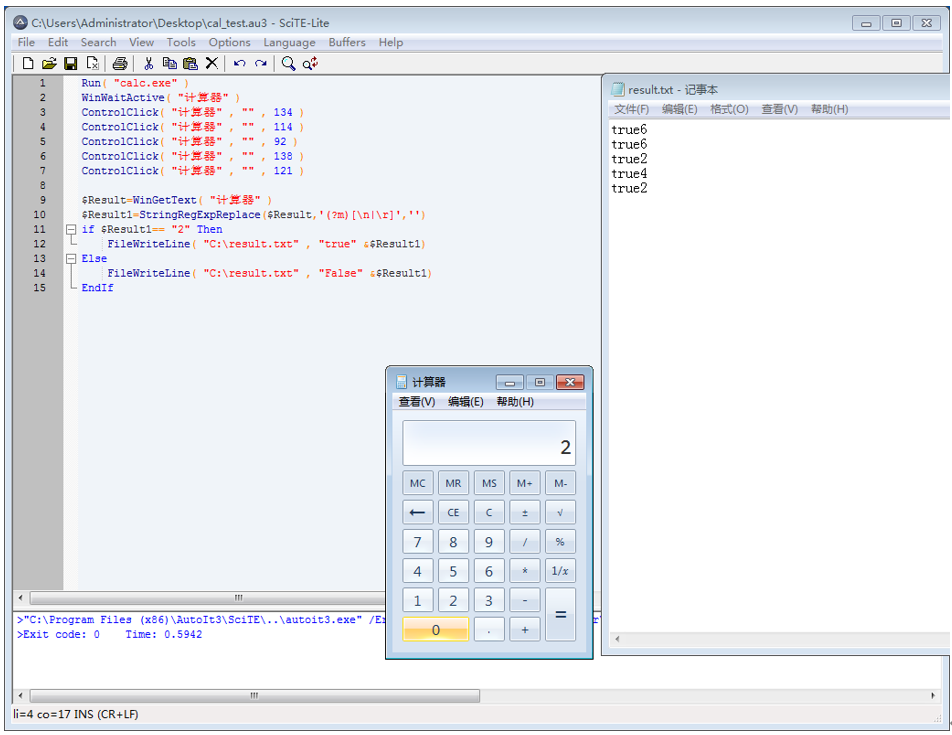The height and width of the screenshot is (735, 952).
Task: Open the Tools menu in SciTE
Action: (x=181, y=42)
